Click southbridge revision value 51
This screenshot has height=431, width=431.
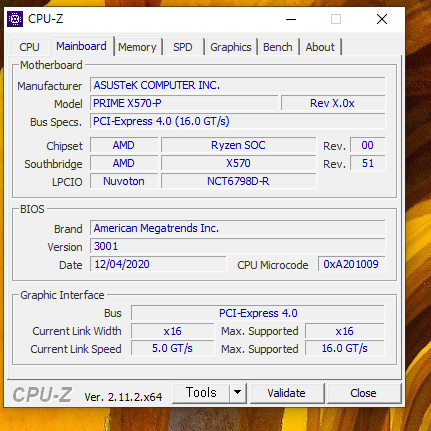point(367,163)
